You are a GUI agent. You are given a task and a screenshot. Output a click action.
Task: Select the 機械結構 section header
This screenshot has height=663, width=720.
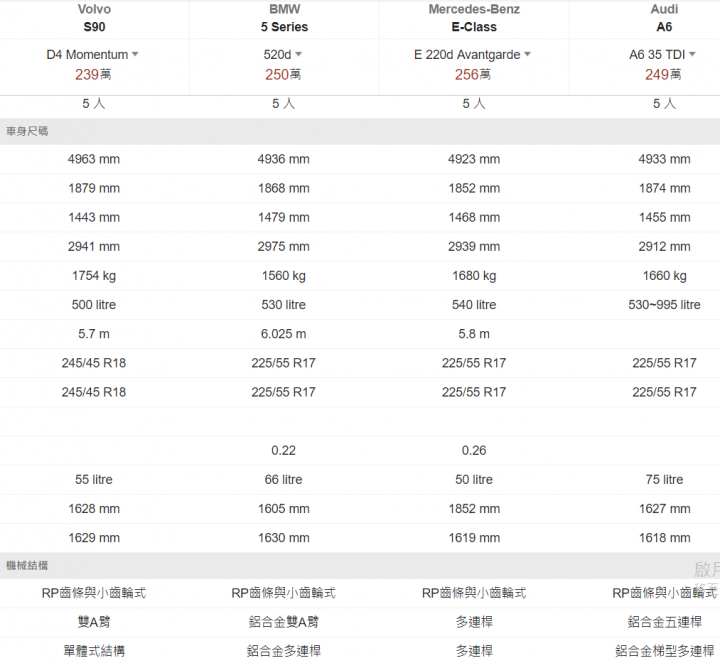pyautogui.click(x=360, y=566)
